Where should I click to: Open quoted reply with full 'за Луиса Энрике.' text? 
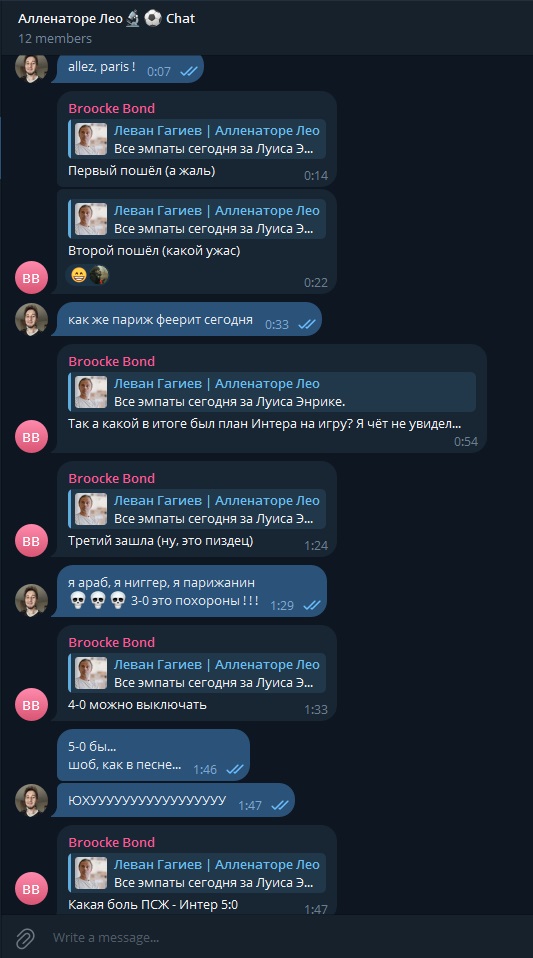(x=272, y=392)
